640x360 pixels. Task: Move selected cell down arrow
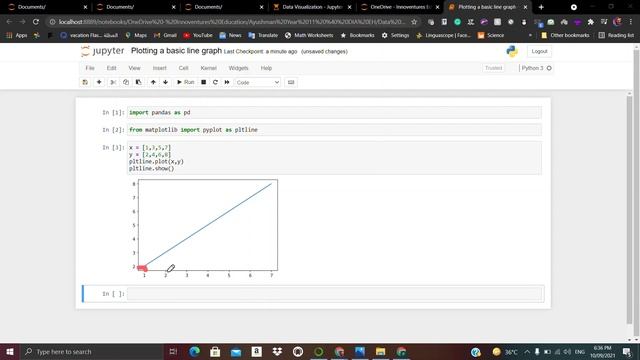pos(165,82)
